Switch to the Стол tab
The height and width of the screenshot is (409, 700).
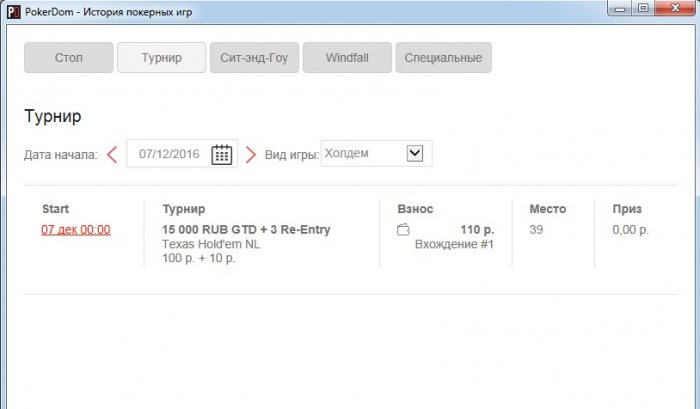click(69, 58)
